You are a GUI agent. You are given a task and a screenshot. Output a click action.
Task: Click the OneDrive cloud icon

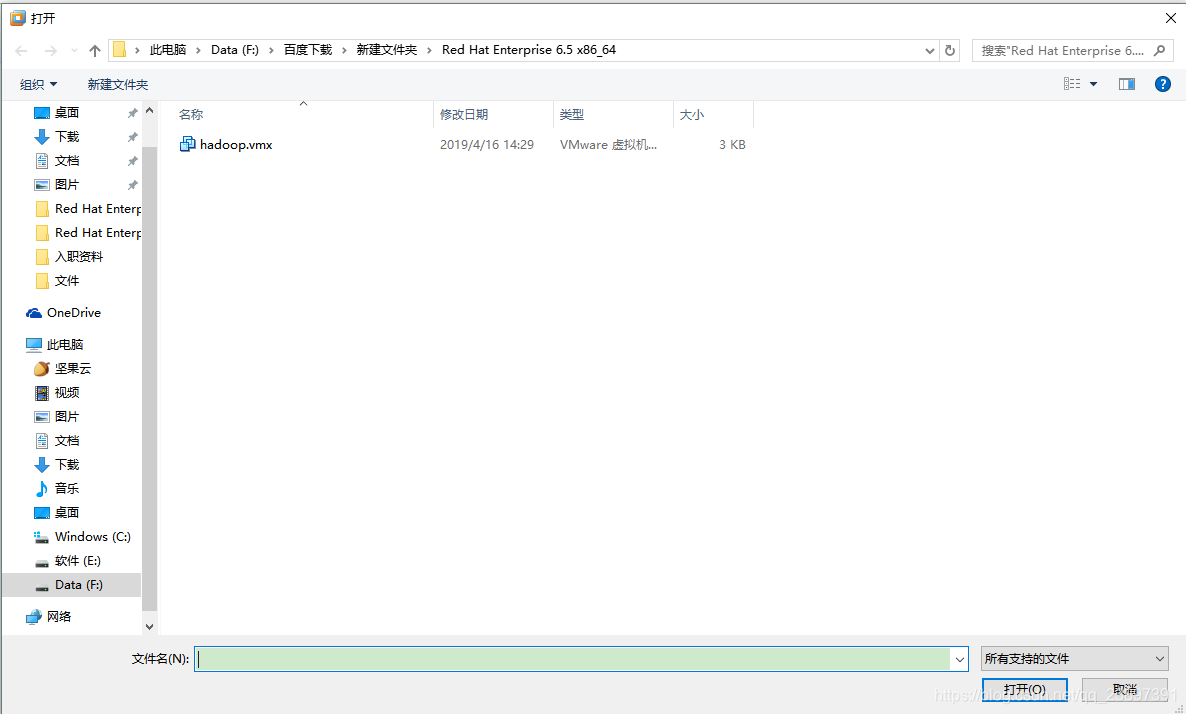(33, 313)
